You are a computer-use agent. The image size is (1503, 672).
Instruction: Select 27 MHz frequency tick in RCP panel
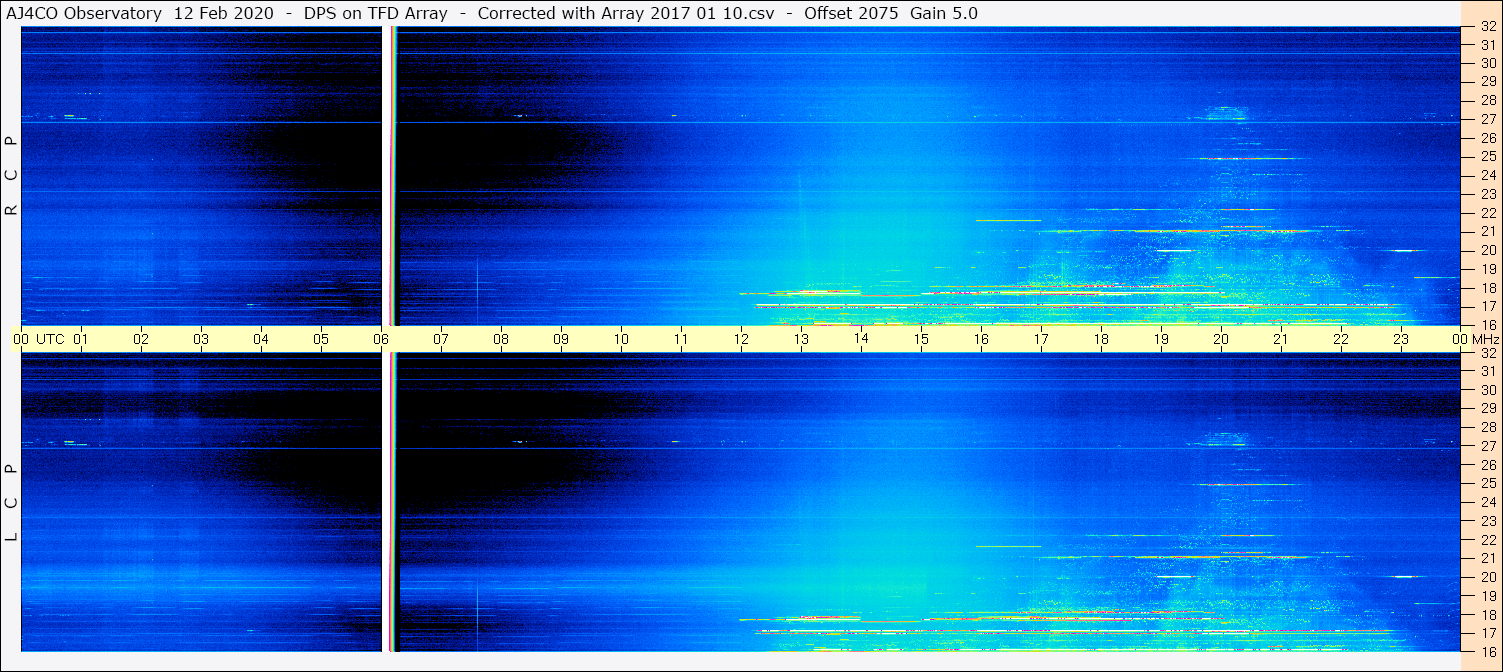(1487, 119)
